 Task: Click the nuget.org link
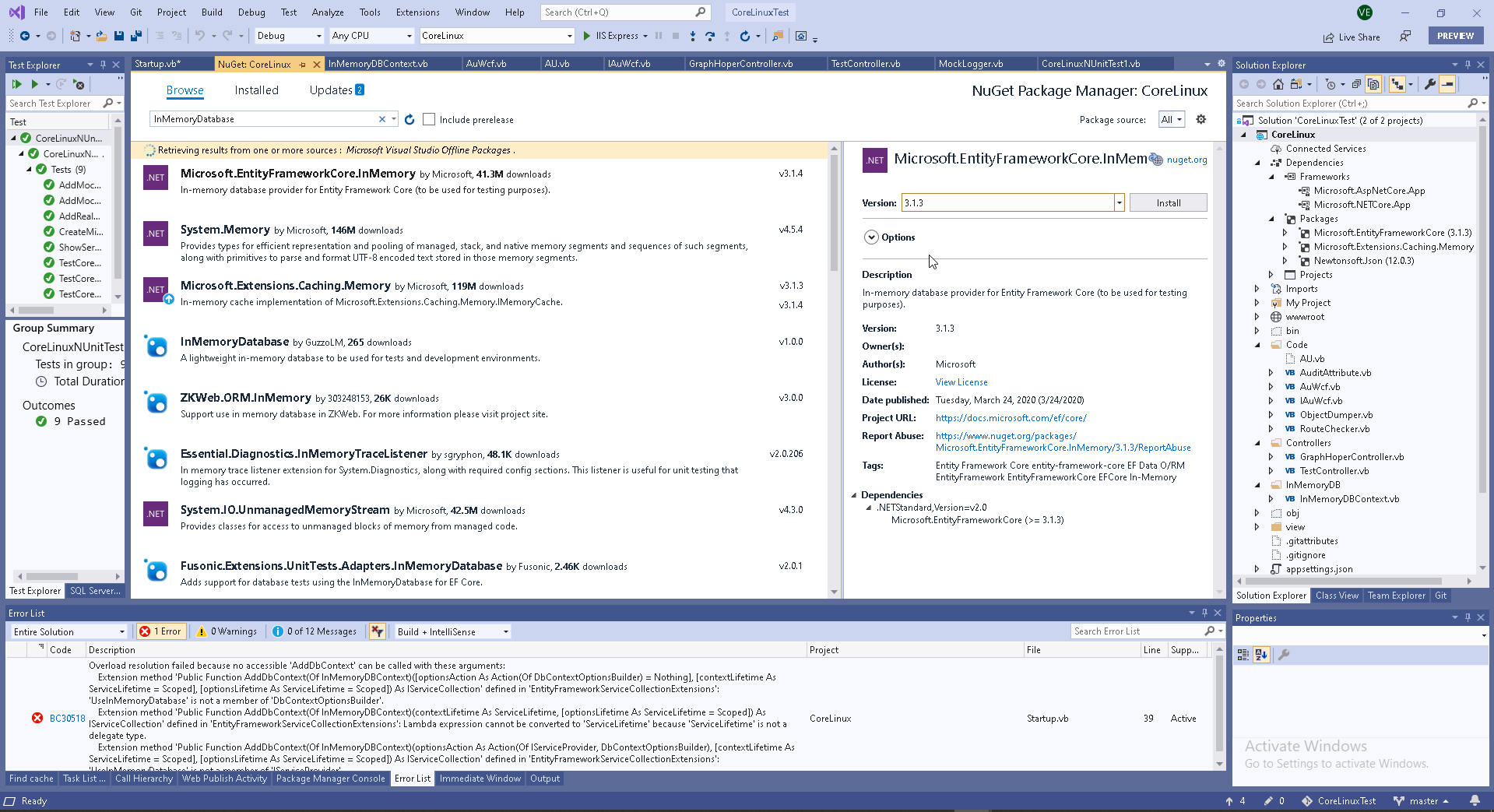[x=1186, y=160]
